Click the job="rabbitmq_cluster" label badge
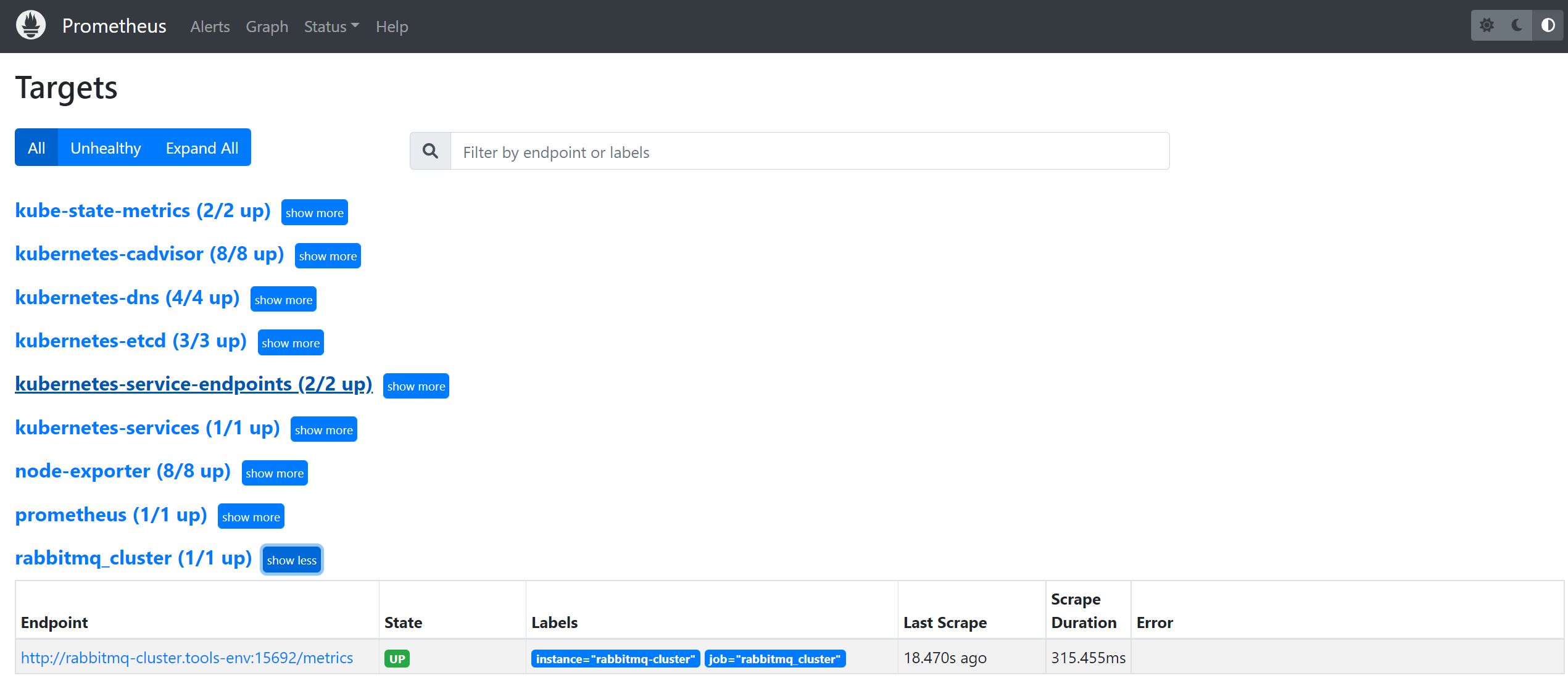Image resolution: width=1568 pixels, height=678 pixels. coord(774,659)
